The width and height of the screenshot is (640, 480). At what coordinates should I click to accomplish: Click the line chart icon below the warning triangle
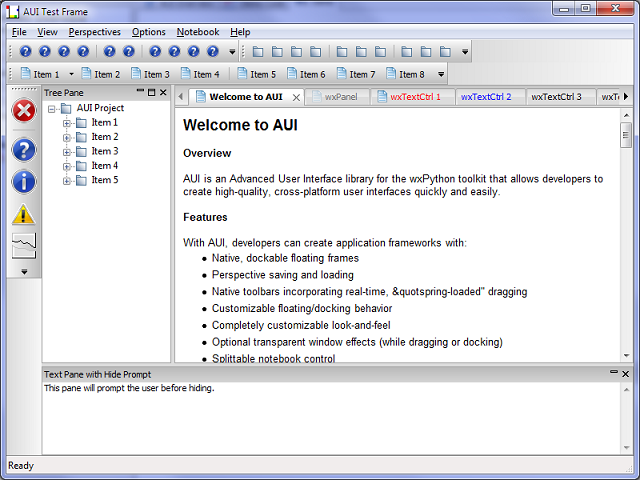(x=24, y=246)
